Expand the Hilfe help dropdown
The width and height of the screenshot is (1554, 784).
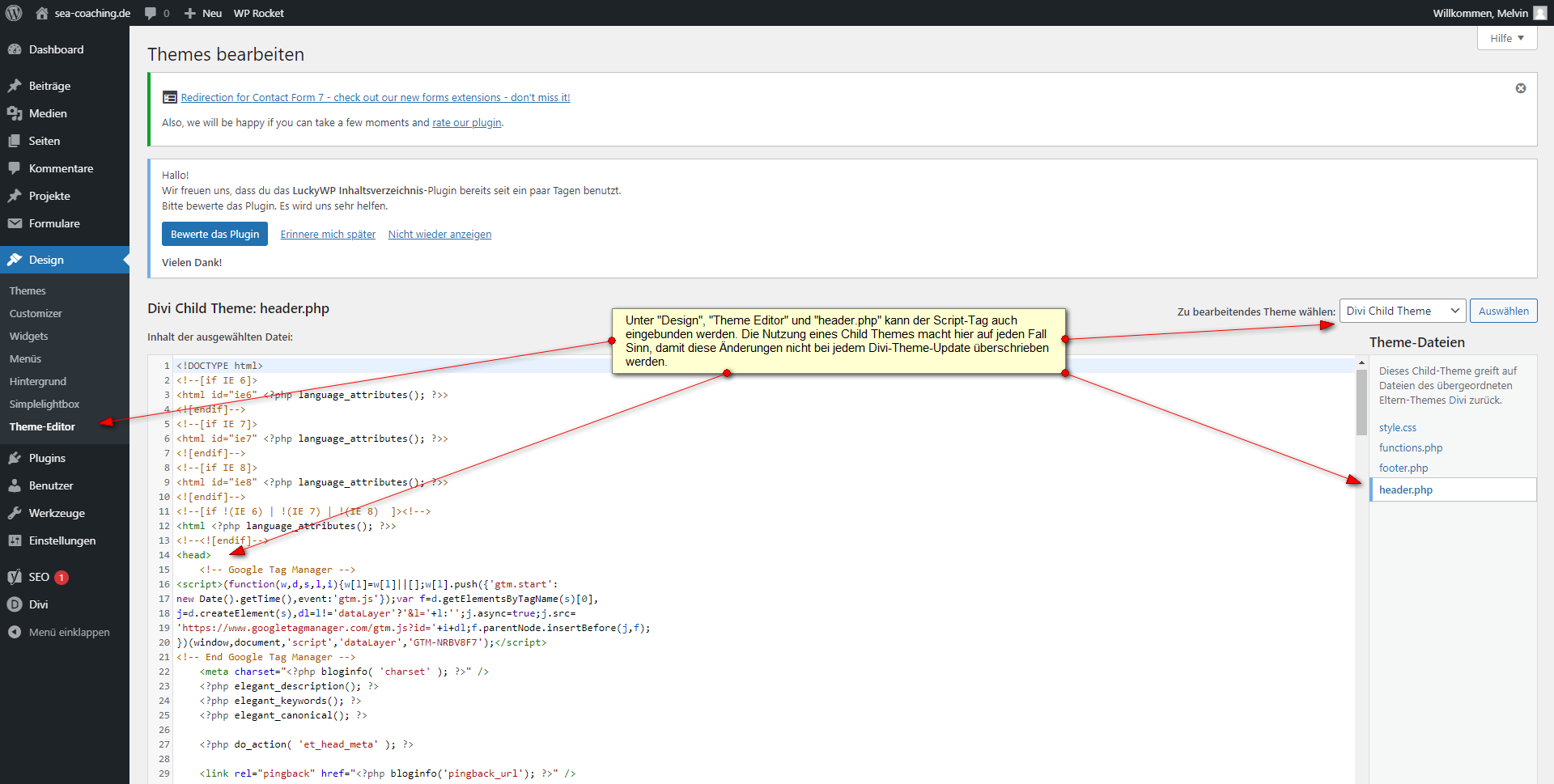tap(1507, 38)
